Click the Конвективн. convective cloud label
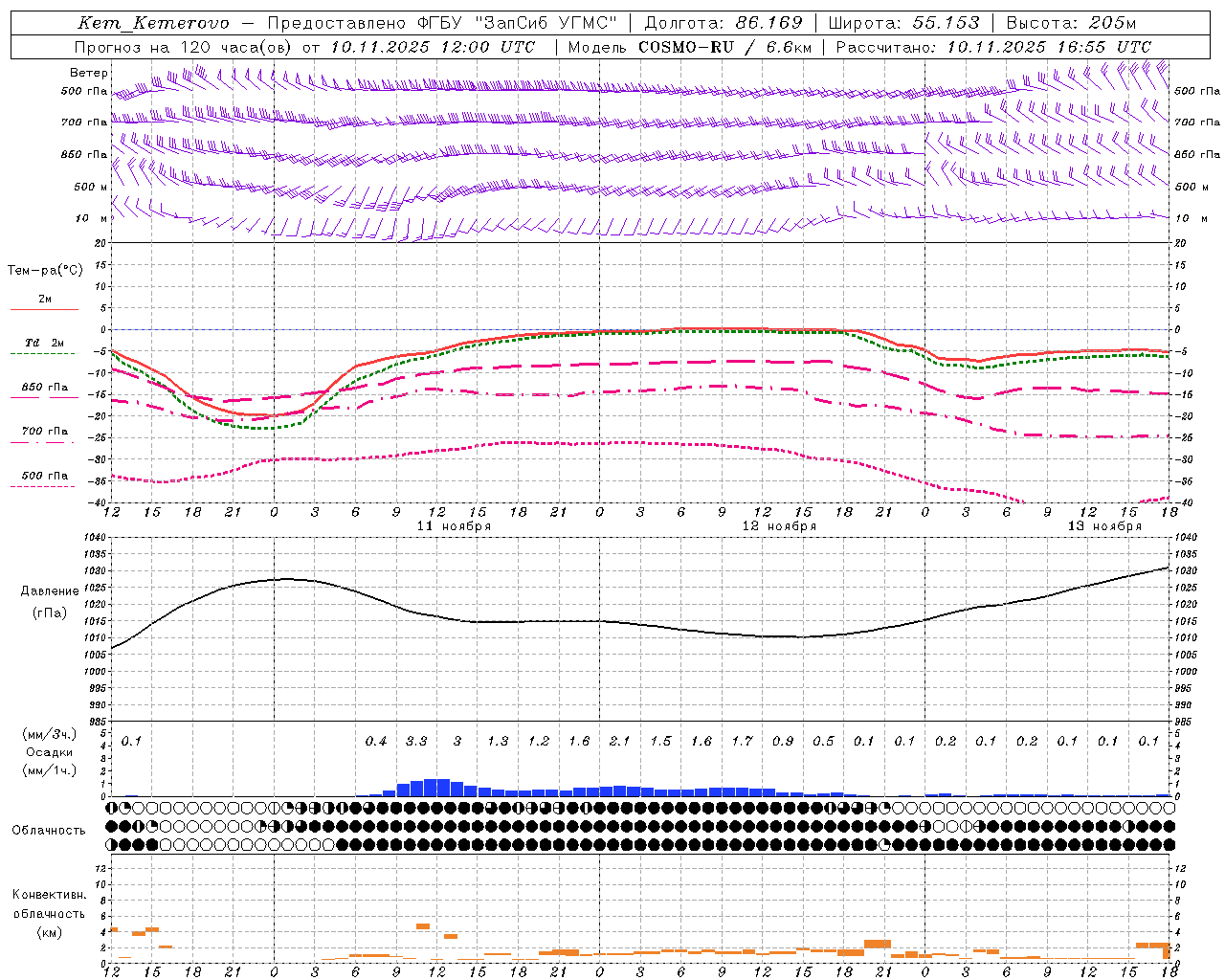1225x980 pixels. click(x=49, y=895)
